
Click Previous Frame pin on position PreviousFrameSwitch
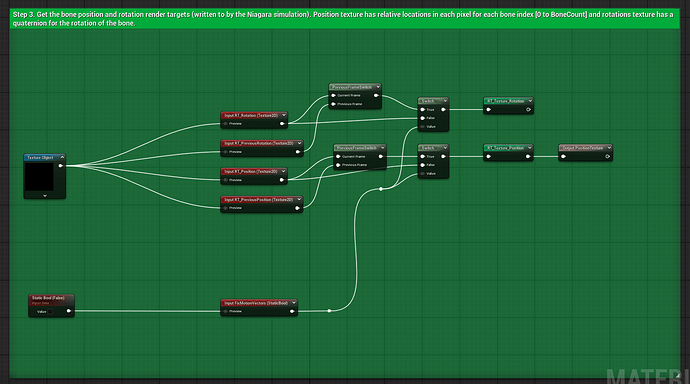338,165
